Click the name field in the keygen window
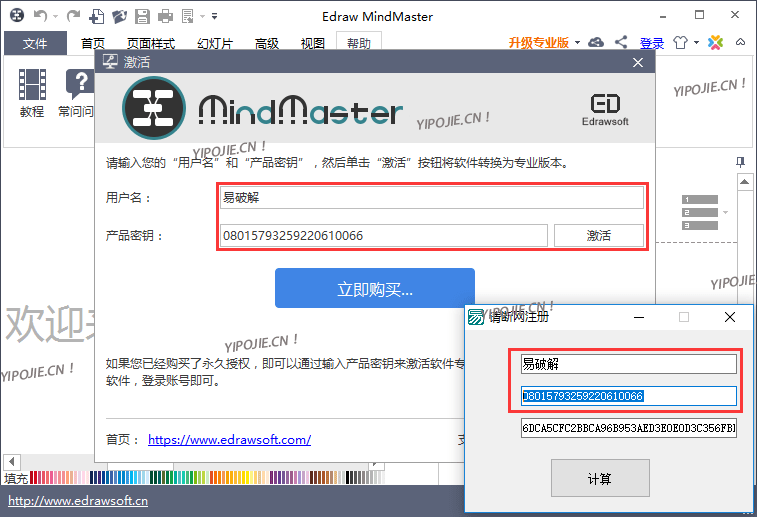Viewport: 757px width, 517px height. 629,364
